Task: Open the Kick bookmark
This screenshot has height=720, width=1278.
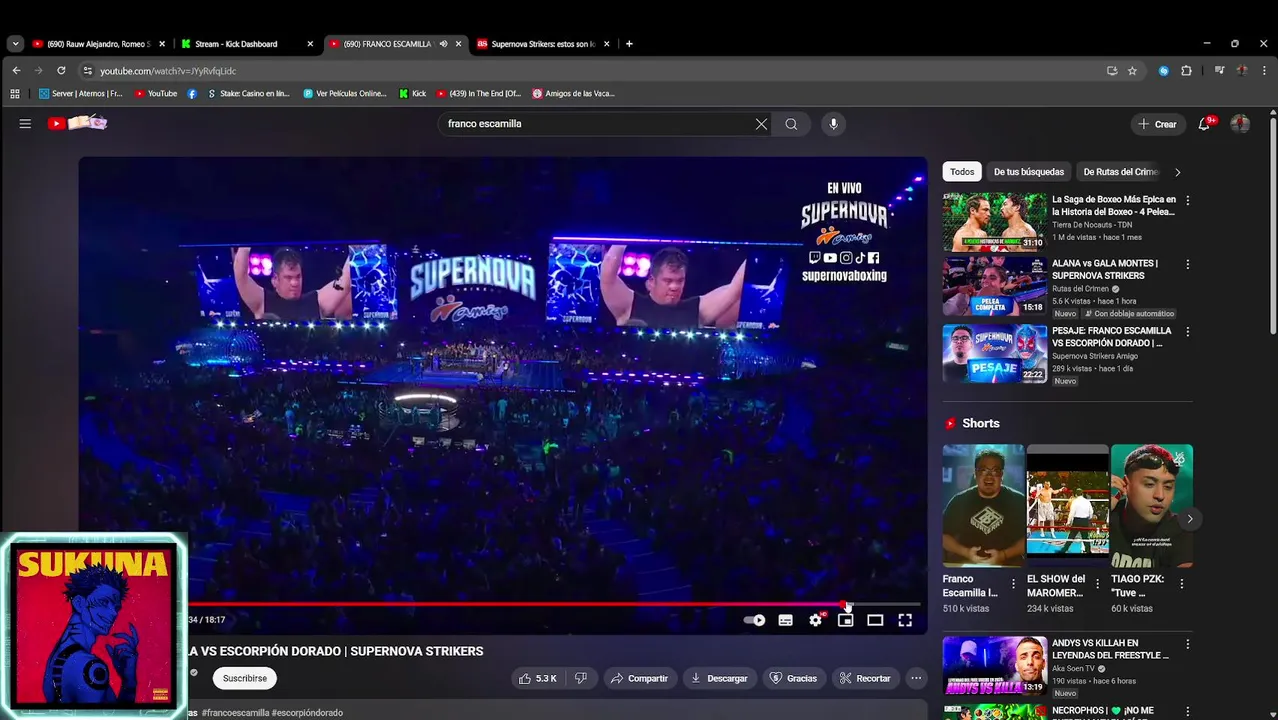Action: (412, 94)
